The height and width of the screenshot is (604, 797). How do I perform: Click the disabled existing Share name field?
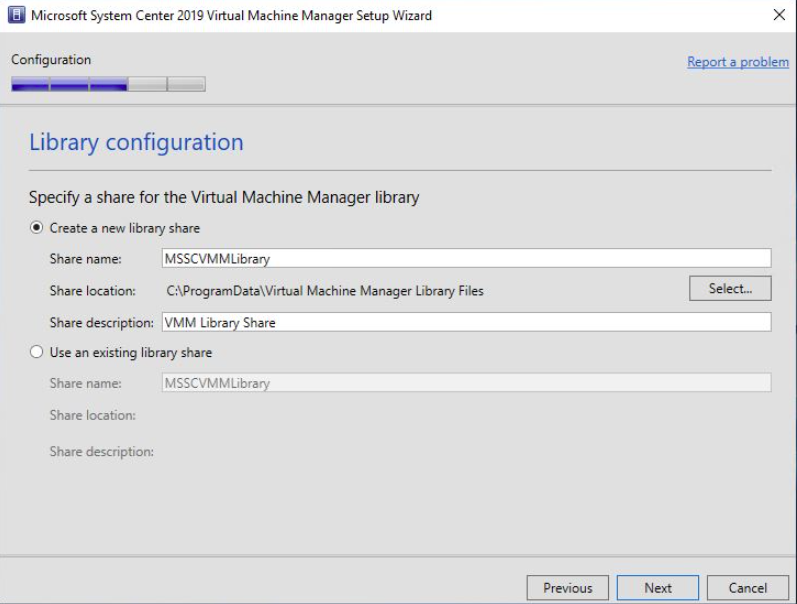pyautogui.click(x=466, y=382)
